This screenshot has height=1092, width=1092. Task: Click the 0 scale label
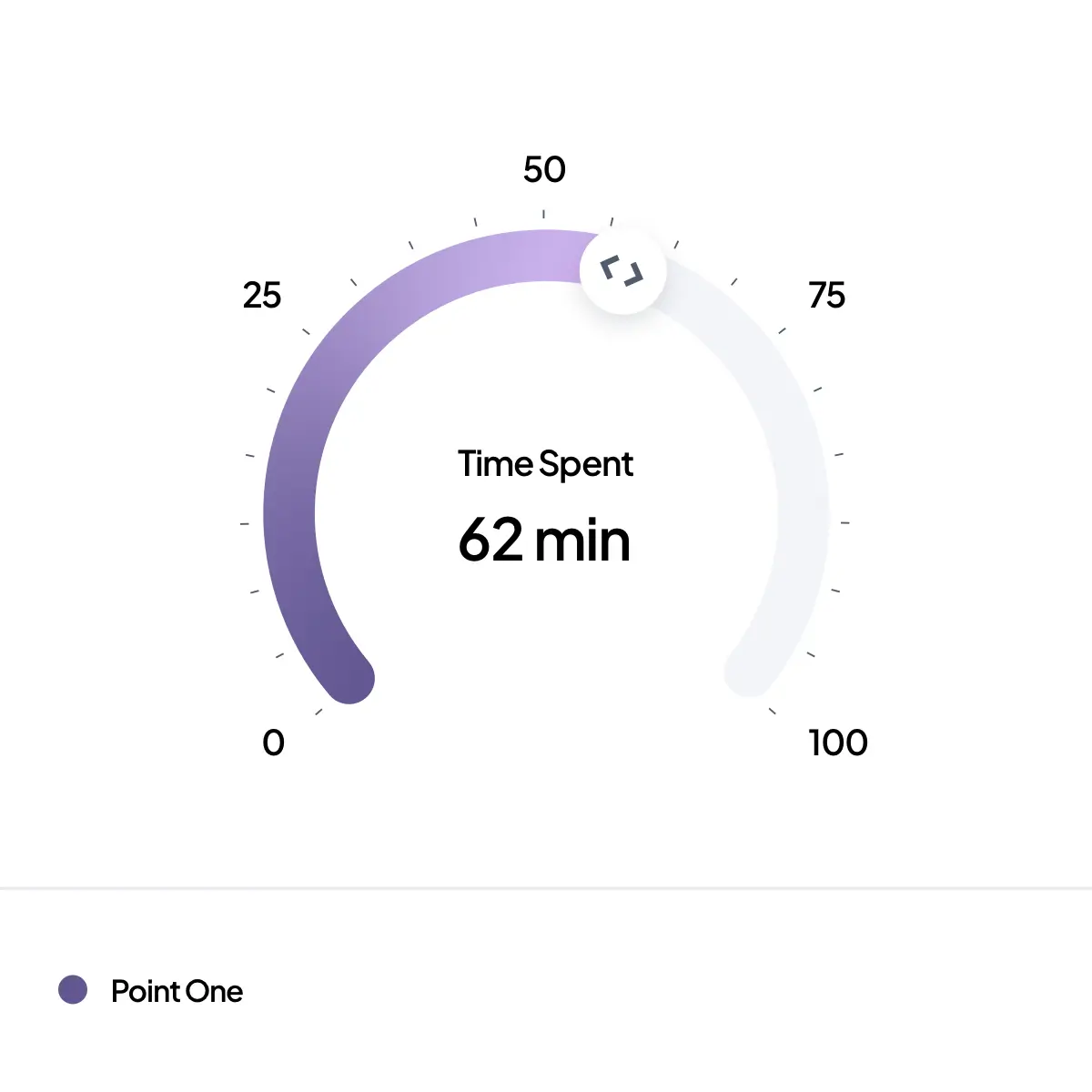(x=273, y=743)
